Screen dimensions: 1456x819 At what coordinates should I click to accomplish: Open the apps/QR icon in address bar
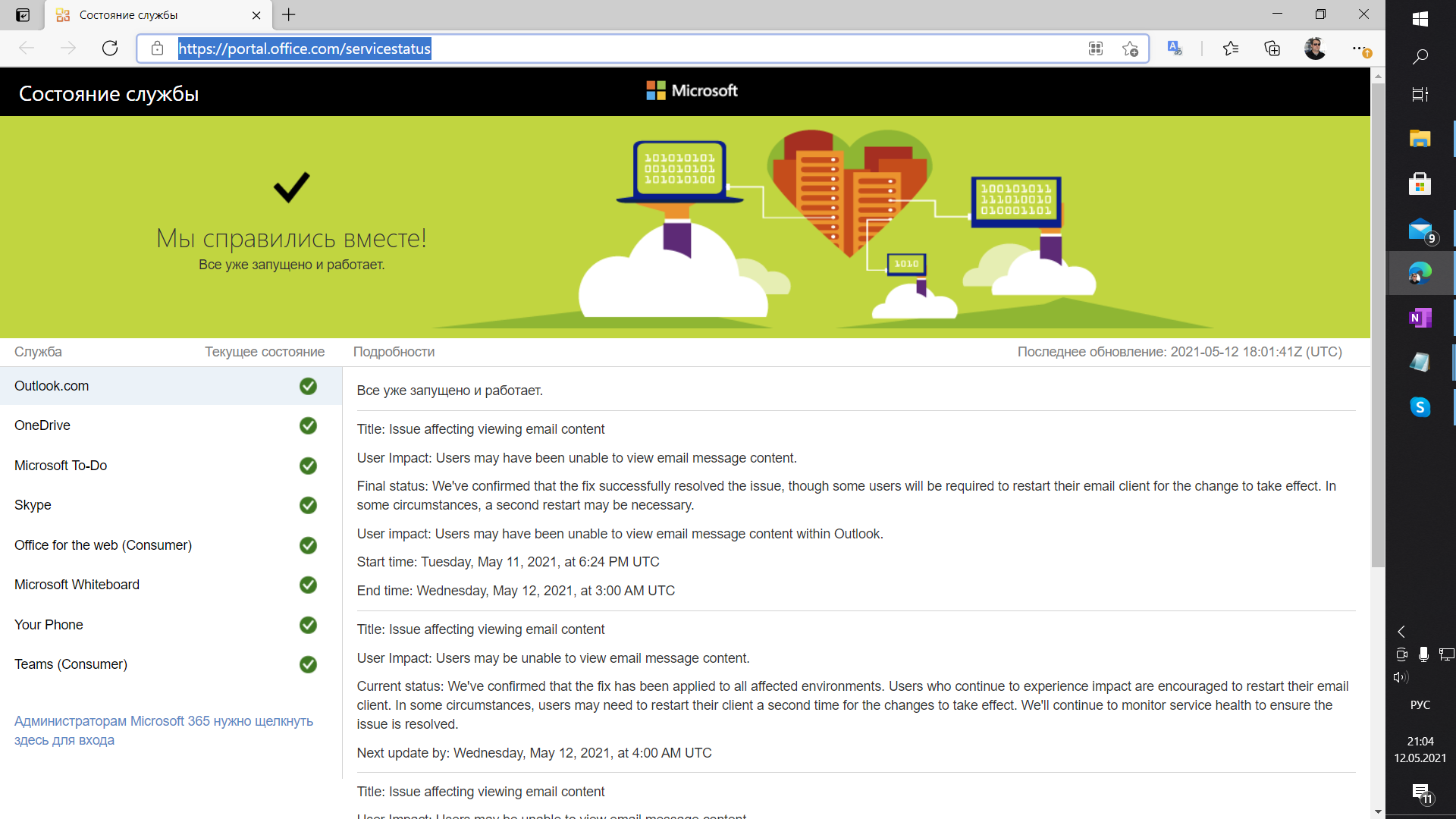[x=1095, y=49]
